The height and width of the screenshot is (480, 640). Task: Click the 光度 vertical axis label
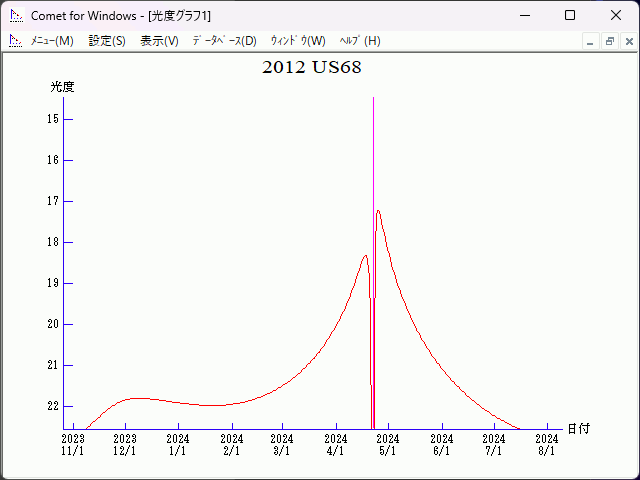62,87
